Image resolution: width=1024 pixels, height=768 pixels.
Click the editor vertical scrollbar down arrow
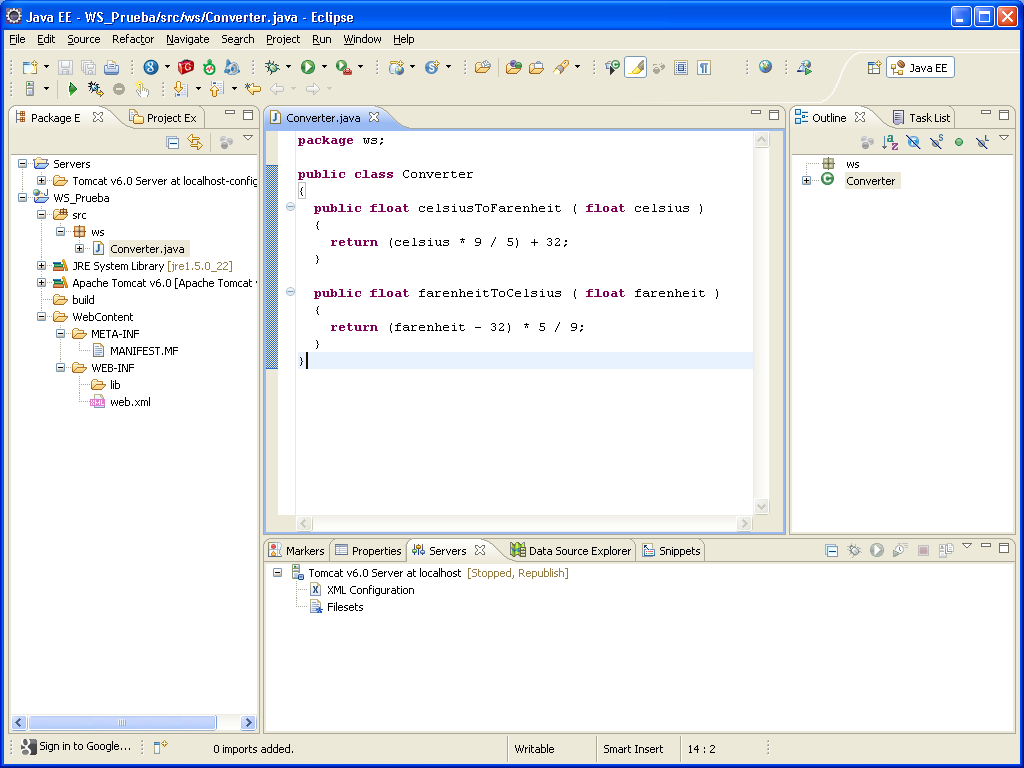point(761,506)
